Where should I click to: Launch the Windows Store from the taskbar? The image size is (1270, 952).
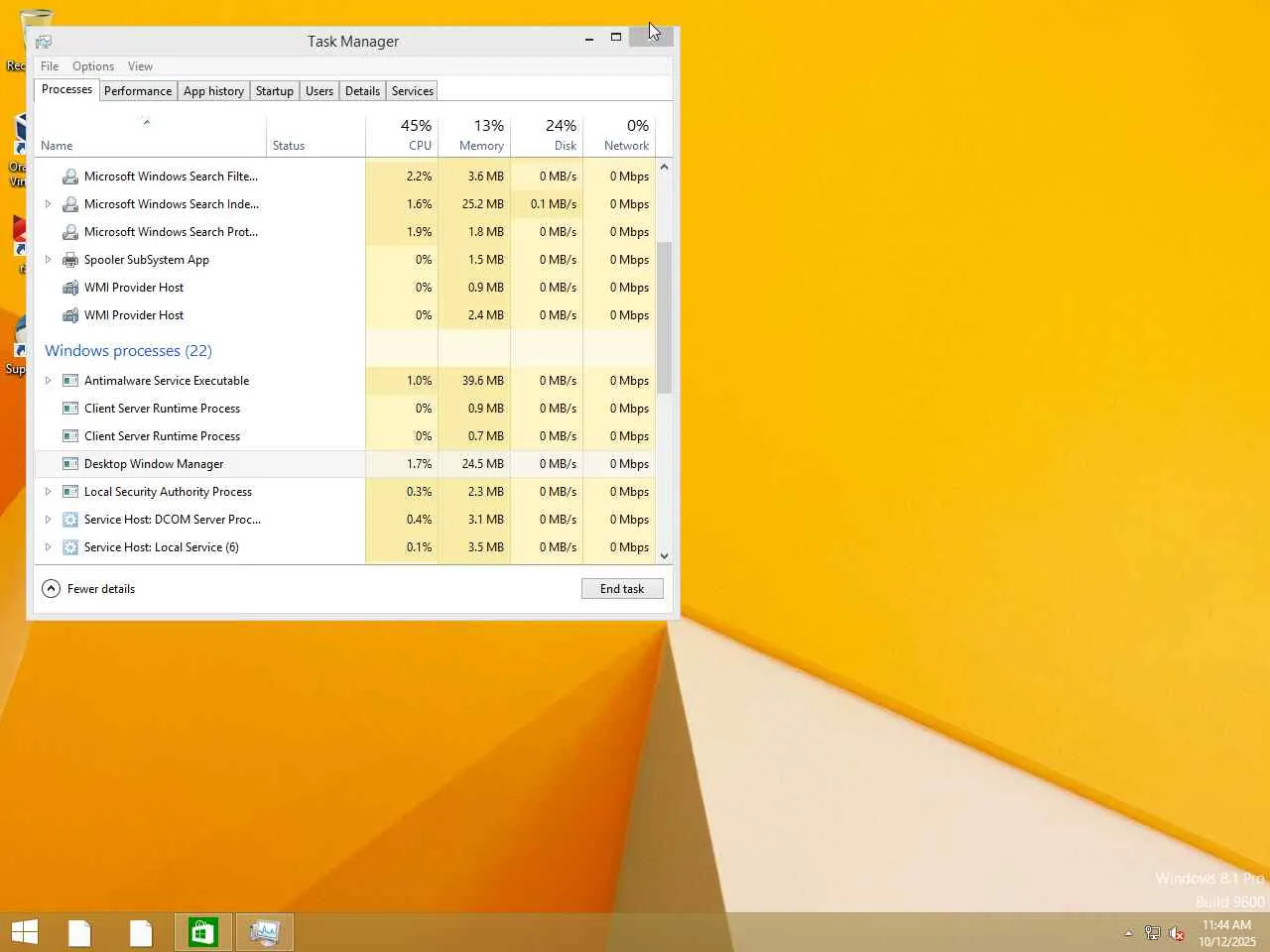pyautogui.click(x=203, y=932)
